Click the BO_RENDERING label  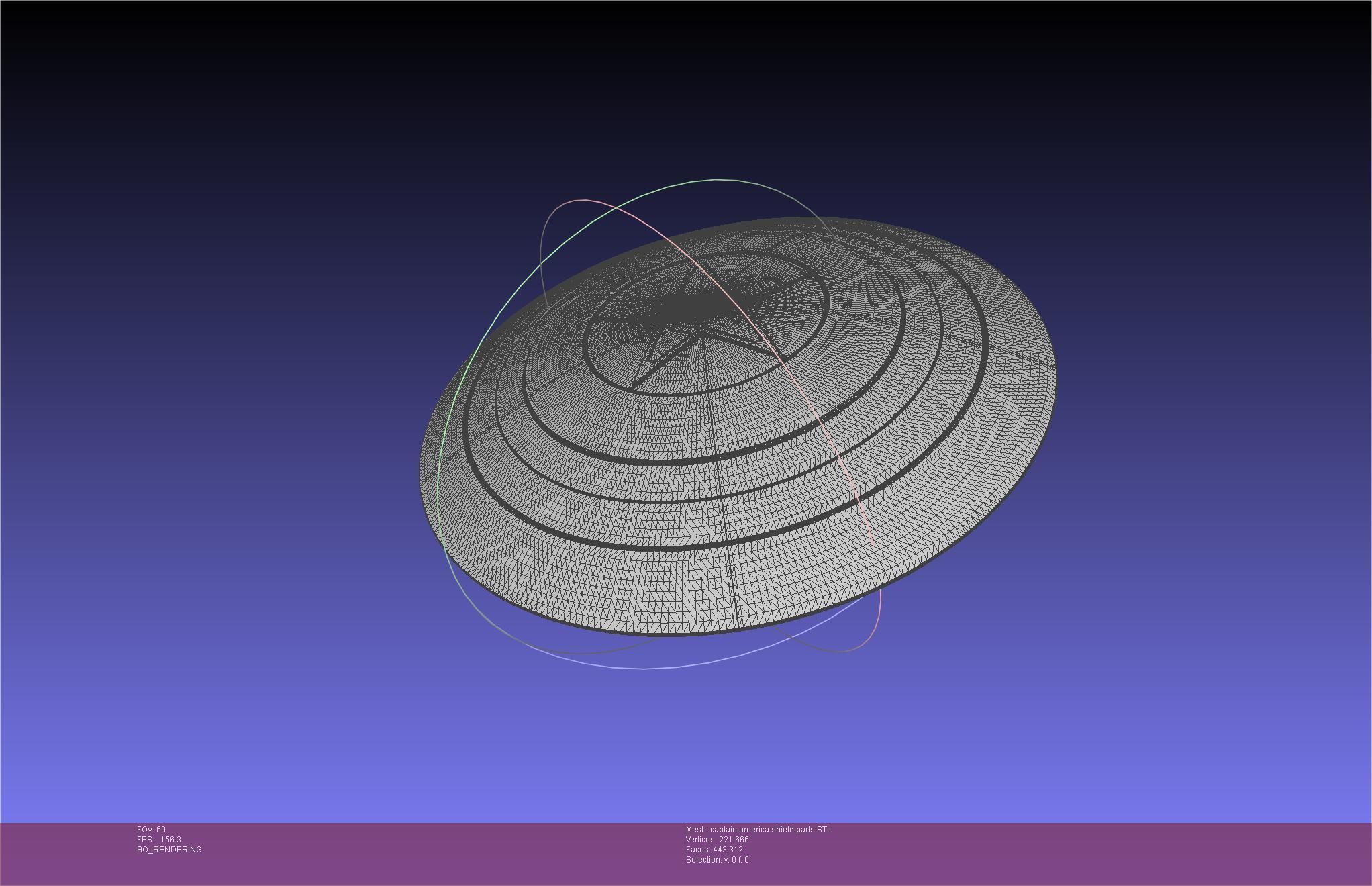pyautogui.click(x=169, y=850)
